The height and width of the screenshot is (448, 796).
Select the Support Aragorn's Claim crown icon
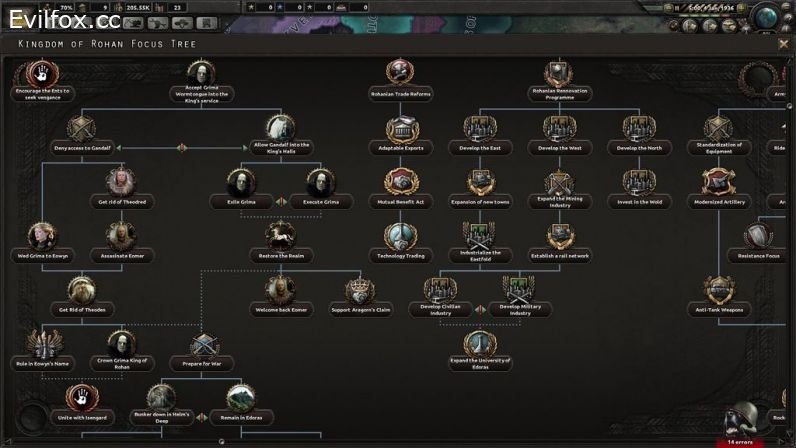(360, 291)
